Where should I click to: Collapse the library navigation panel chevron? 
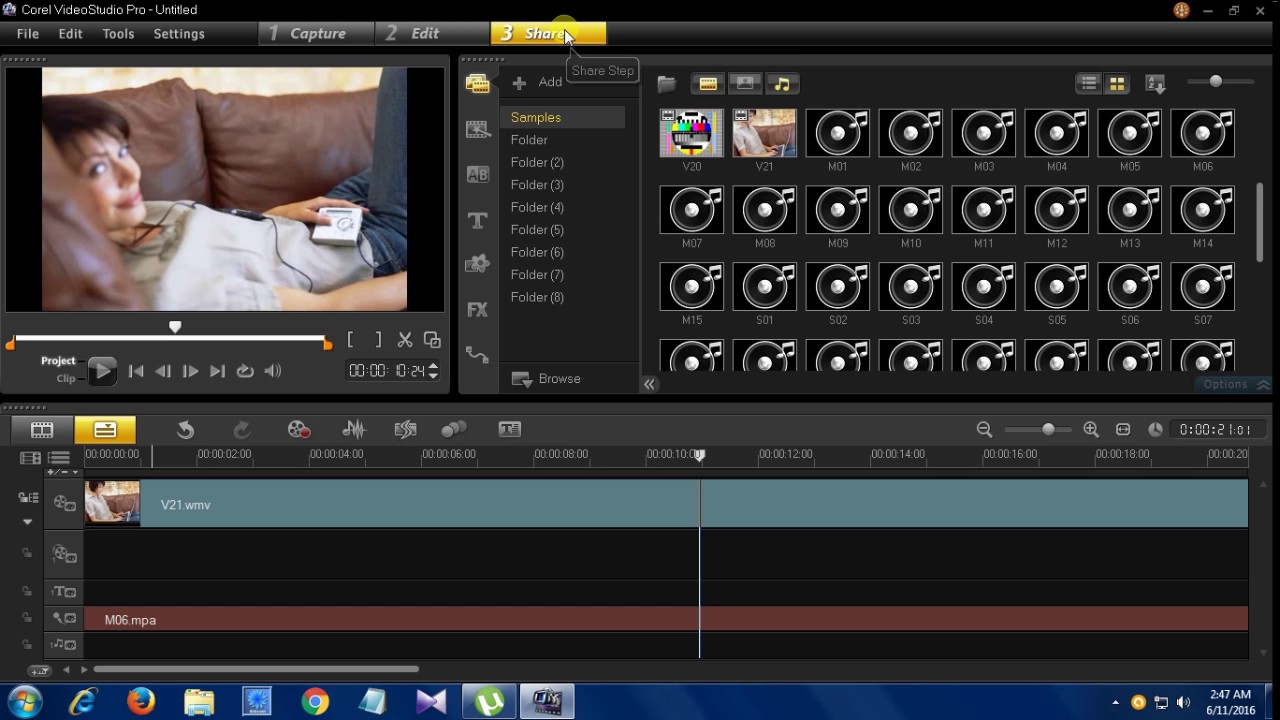[649, 384]
